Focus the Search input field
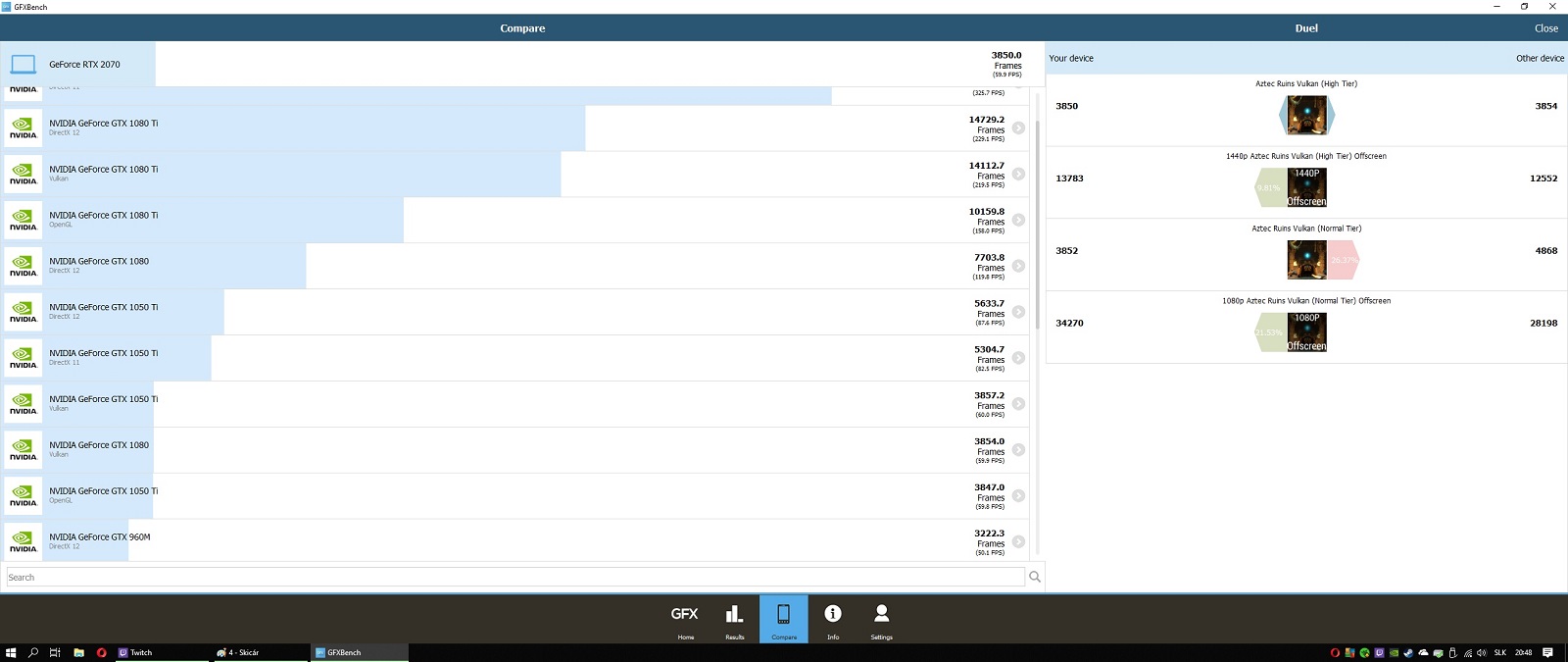Viewport: 1568px width, 662px height. pos(514,577)
